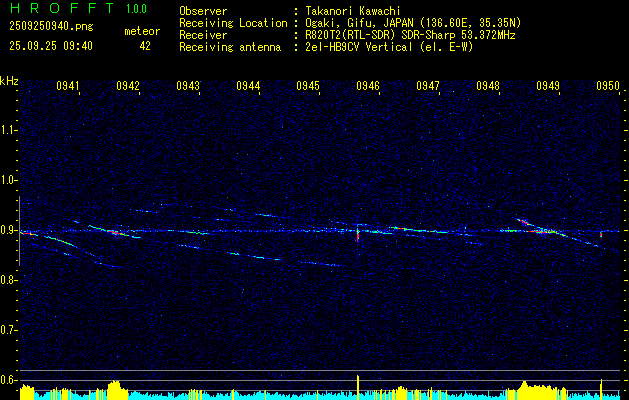
Task: Click receiver R820T2(RTL-SDR) SDR-Sharp text
Action: coord(380,35)
